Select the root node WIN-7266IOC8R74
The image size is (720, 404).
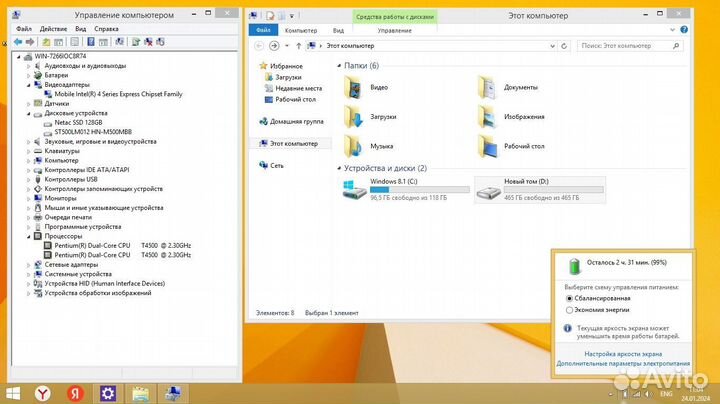60,56
